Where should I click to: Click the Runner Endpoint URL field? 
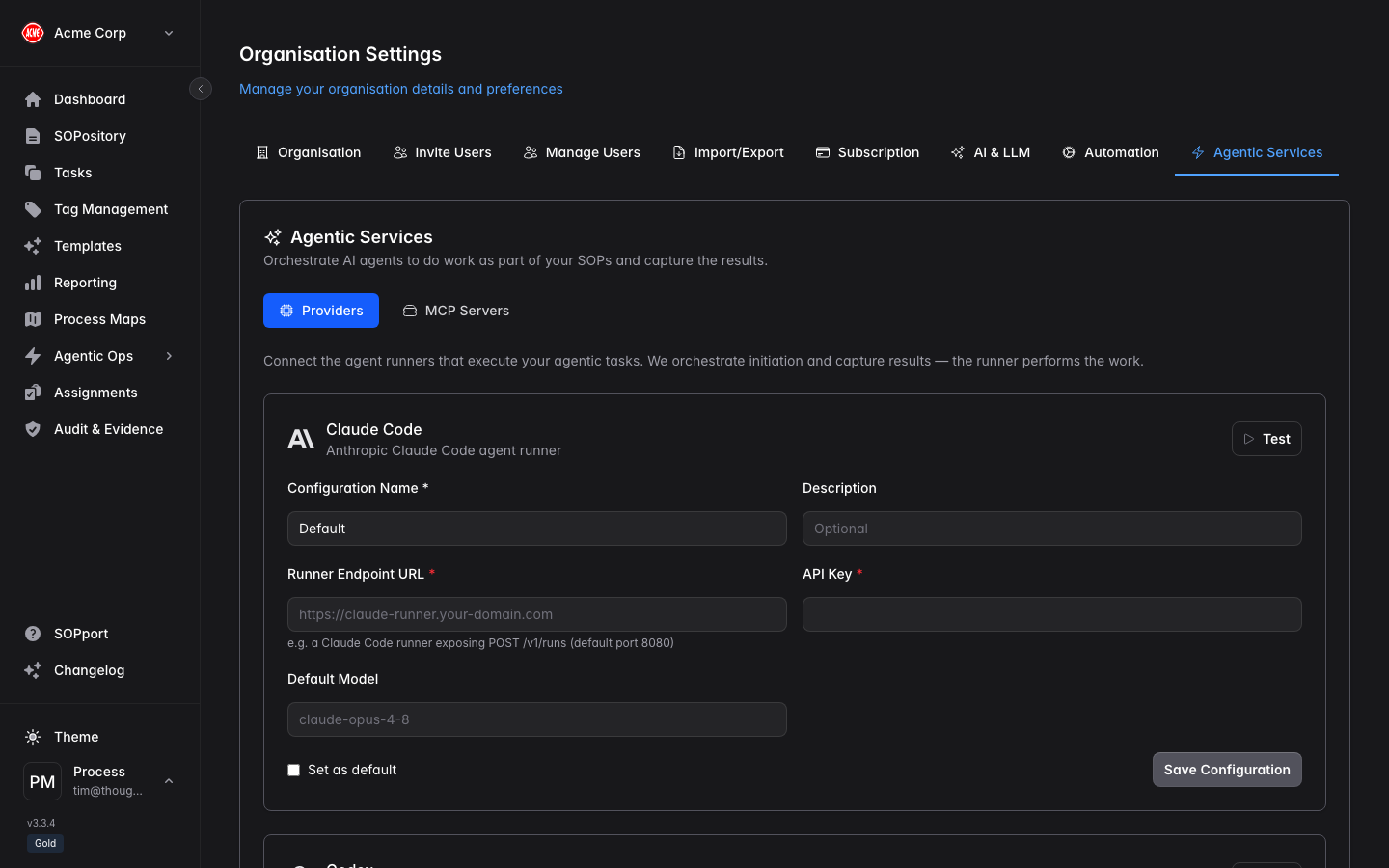[x=537, y=614]
